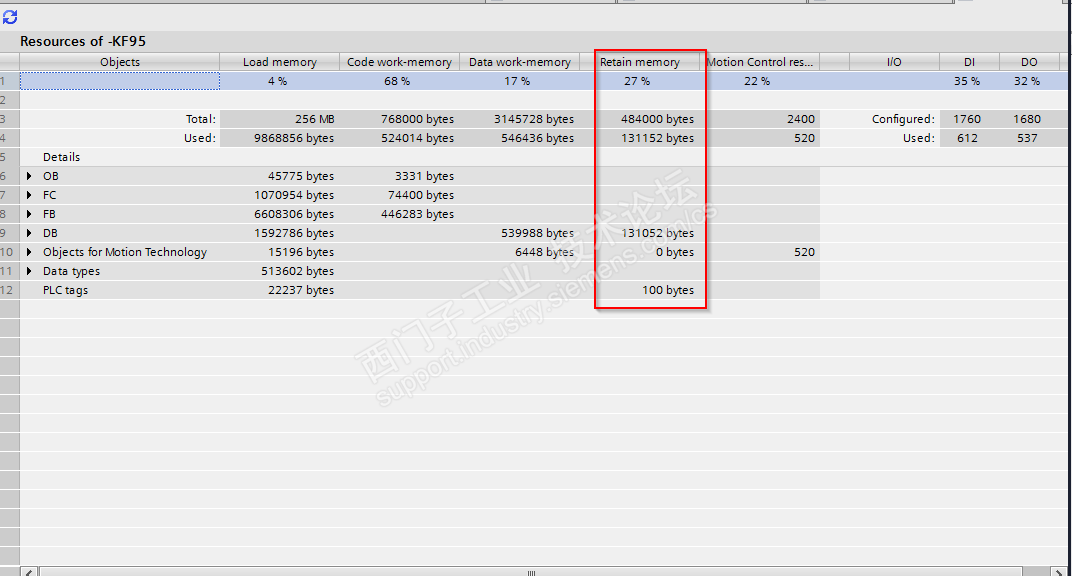
Task: Click the 6608306 bytes FB load cell
Action: [280, 215]
